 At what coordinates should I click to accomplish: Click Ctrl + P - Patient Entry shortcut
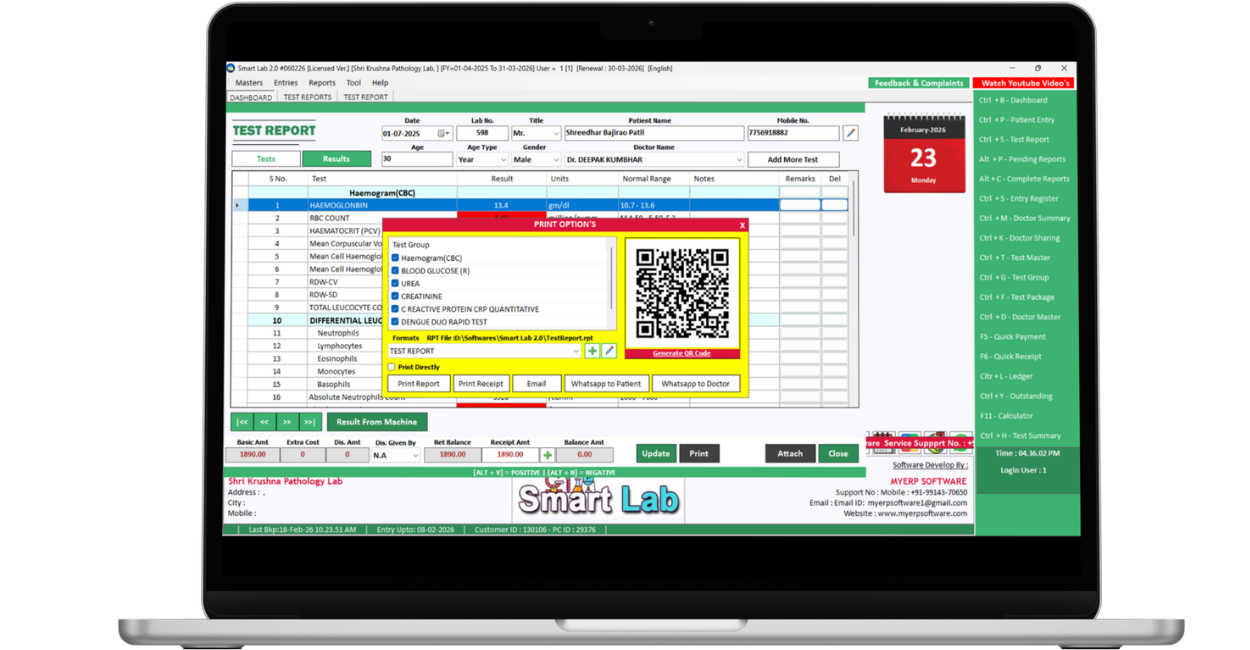(1016, 120)
